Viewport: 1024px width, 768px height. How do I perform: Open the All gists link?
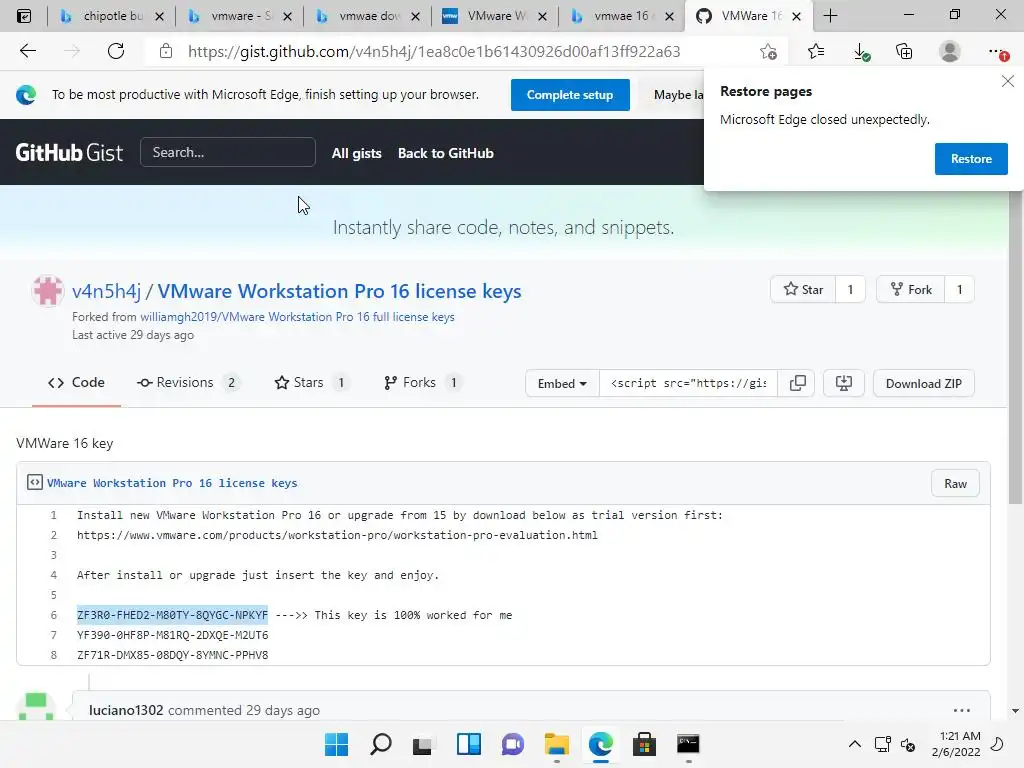(x=357, y=153)
